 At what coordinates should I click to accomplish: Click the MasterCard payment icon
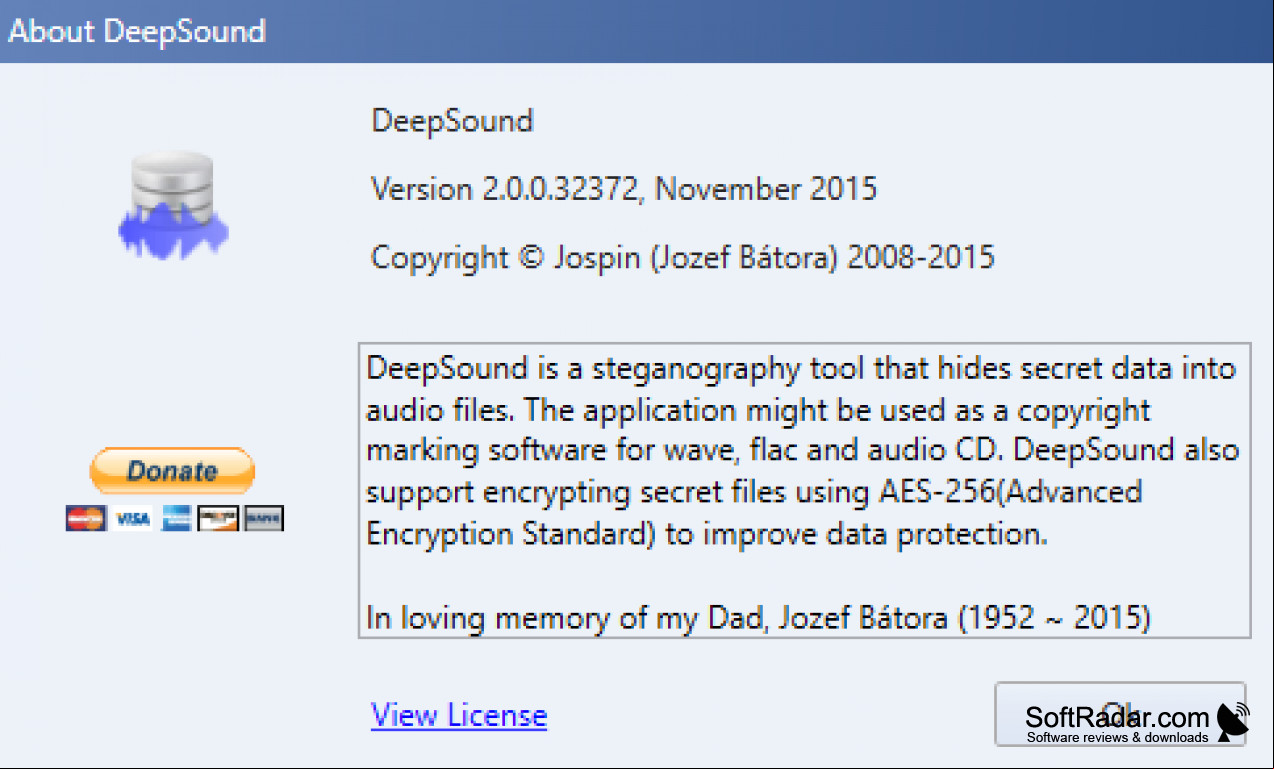(86, 518)
